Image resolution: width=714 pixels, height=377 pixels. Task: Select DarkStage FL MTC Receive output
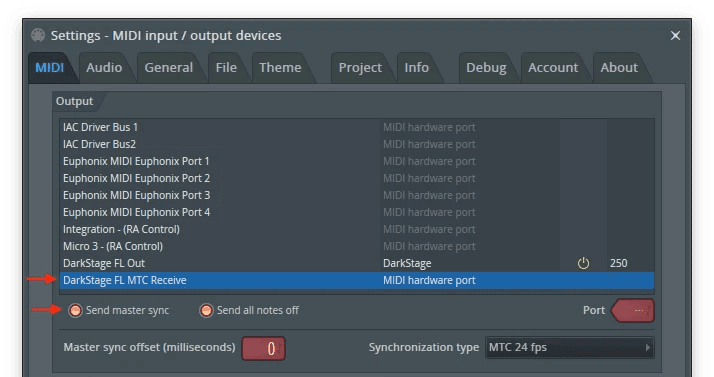(357, 280)
